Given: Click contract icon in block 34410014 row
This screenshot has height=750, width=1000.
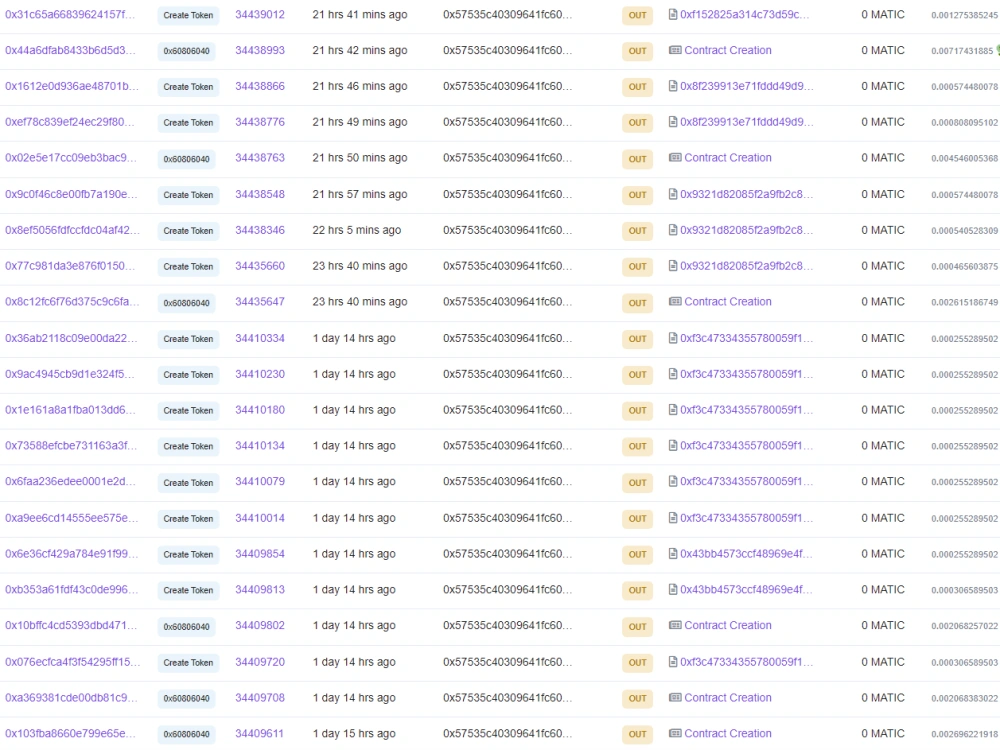Looking at the screenshot, I should pos(673,518).
